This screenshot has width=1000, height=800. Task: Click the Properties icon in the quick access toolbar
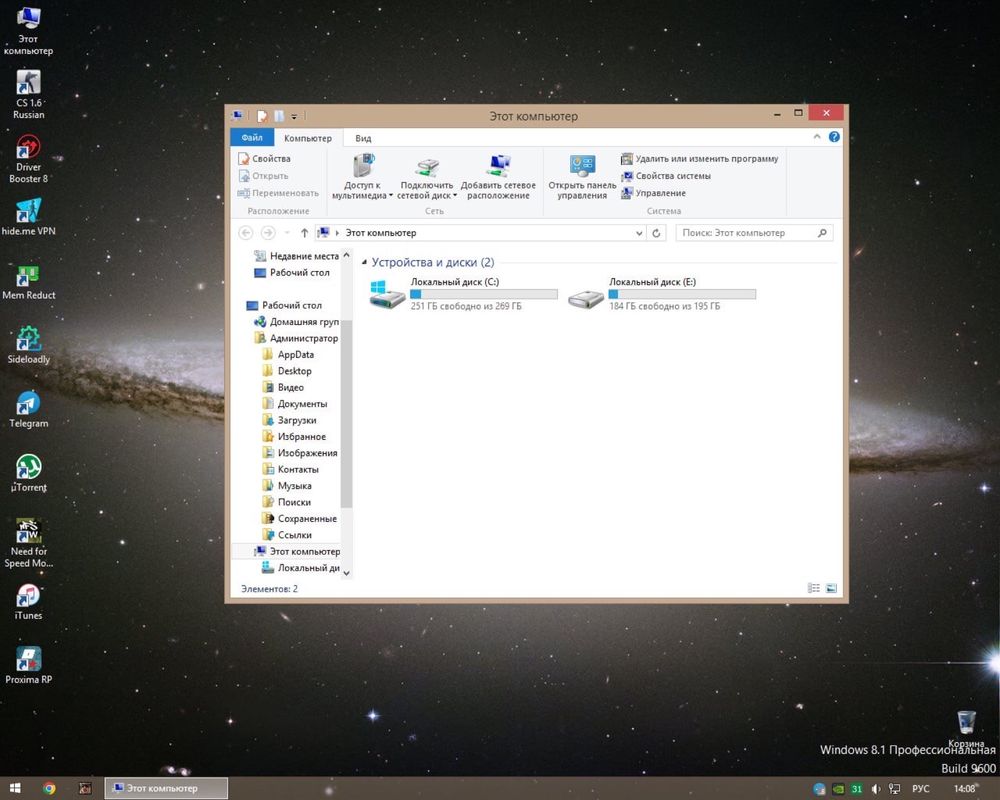click(x=262, y=116)
